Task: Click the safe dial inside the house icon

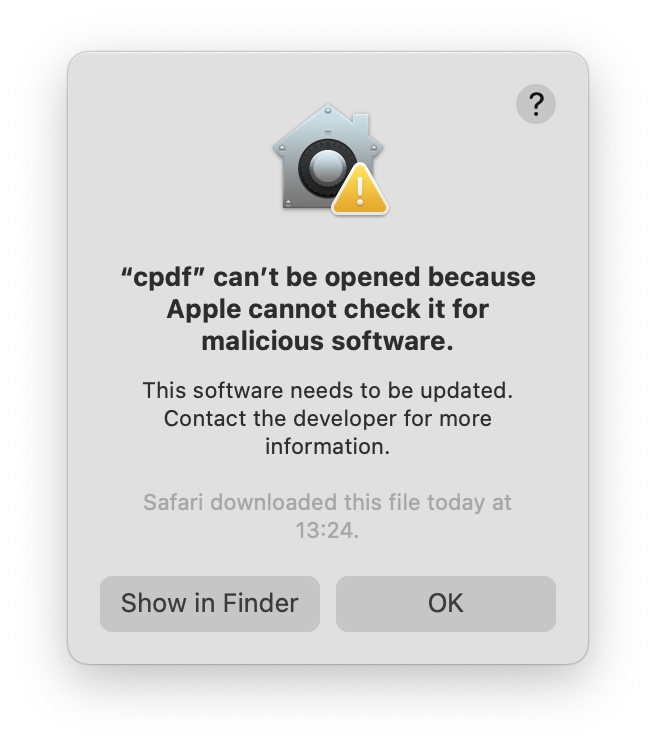Action: point(327,168)
